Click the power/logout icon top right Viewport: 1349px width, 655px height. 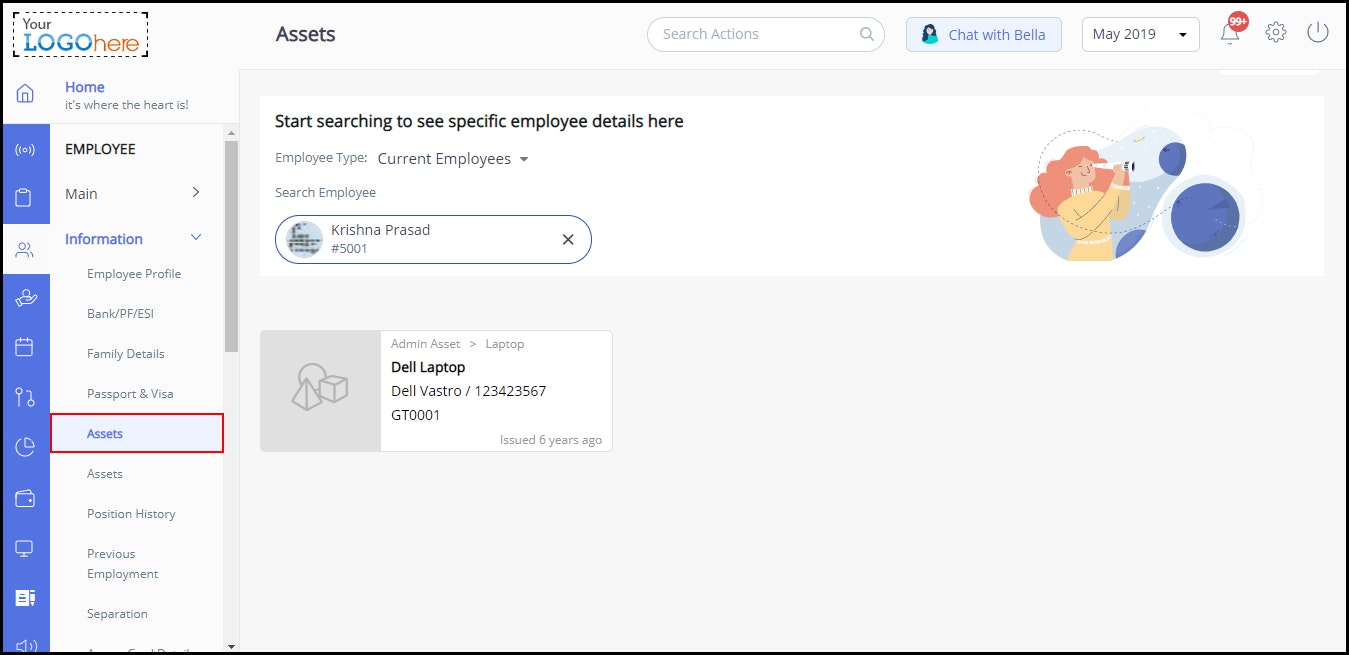point(1318,31)
